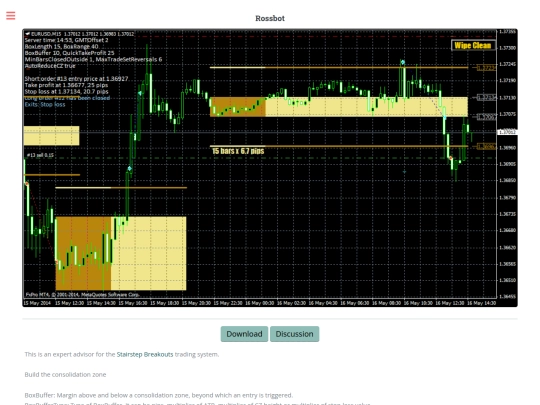Click the Download button
The width and height of the screenshot is (540, 405).
(244, 334)
